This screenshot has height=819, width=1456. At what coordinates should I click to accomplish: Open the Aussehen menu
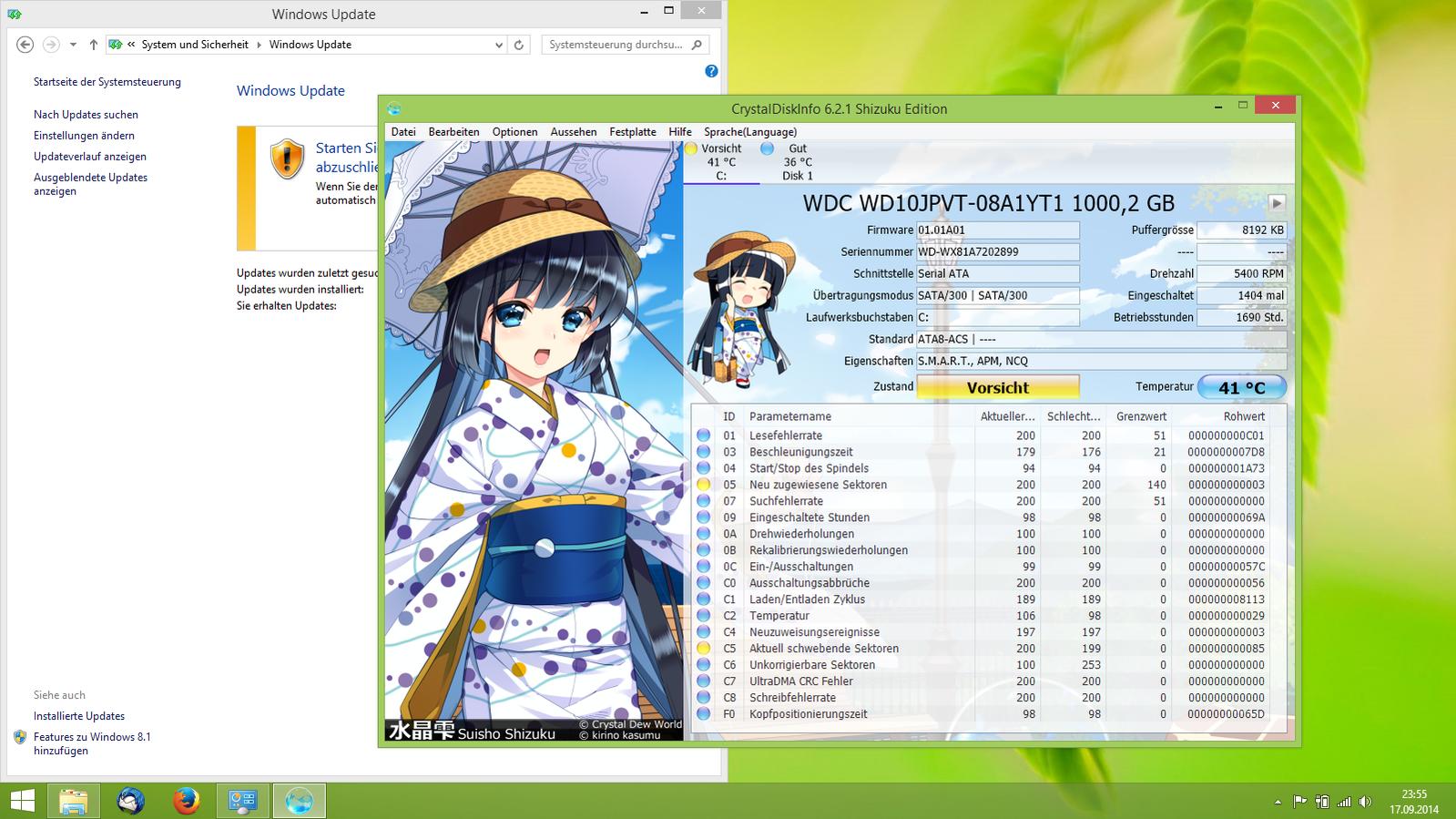(574, 132)
